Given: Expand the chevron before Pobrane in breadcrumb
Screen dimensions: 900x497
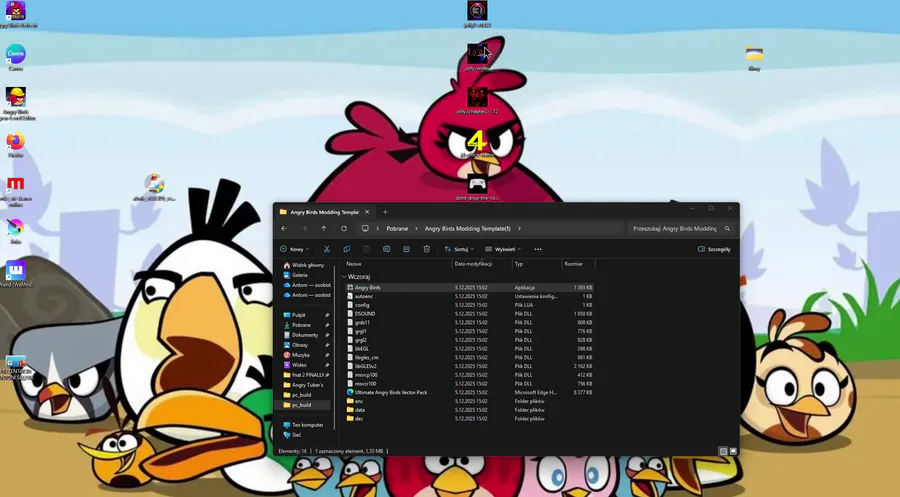Looking at the screenshot, I should tap(378, 228).
